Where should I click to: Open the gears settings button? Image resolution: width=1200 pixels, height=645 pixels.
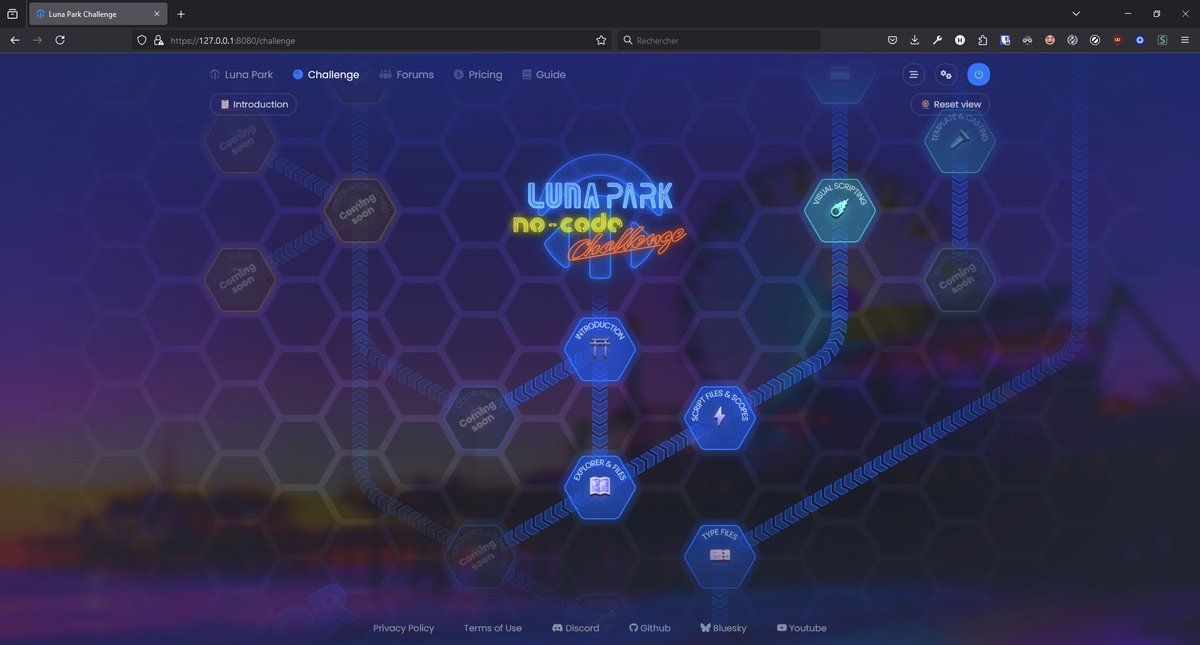point(945,74)
